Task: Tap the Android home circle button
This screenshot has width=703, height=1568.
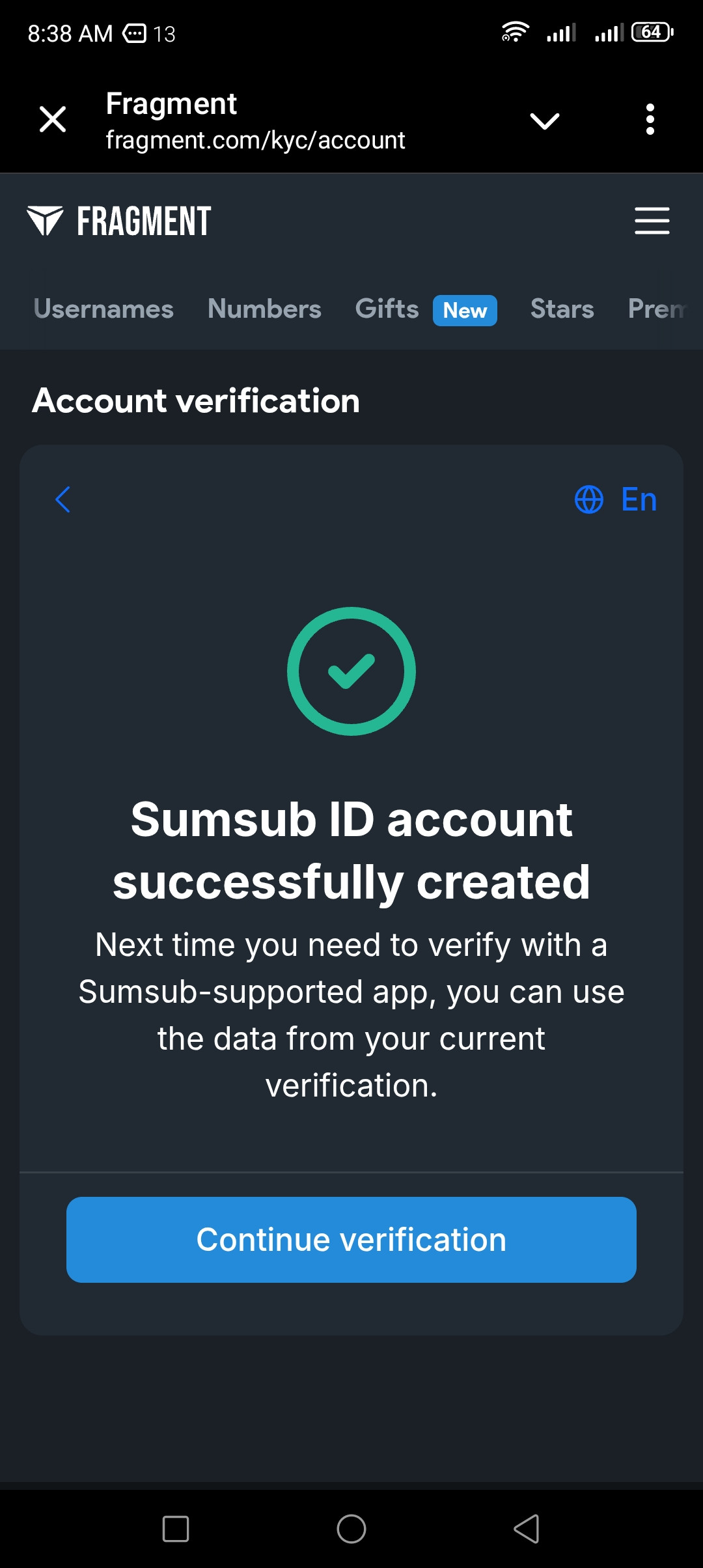Action: [351, 1529]
